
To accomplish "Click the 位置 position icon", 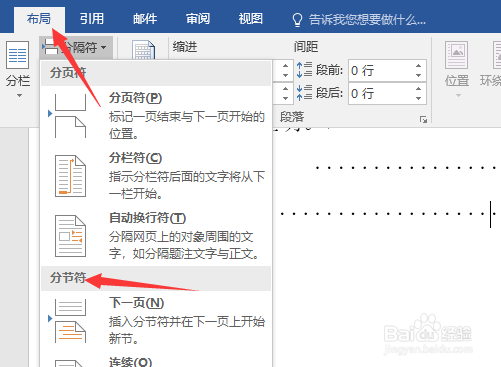I will point(457,55).
